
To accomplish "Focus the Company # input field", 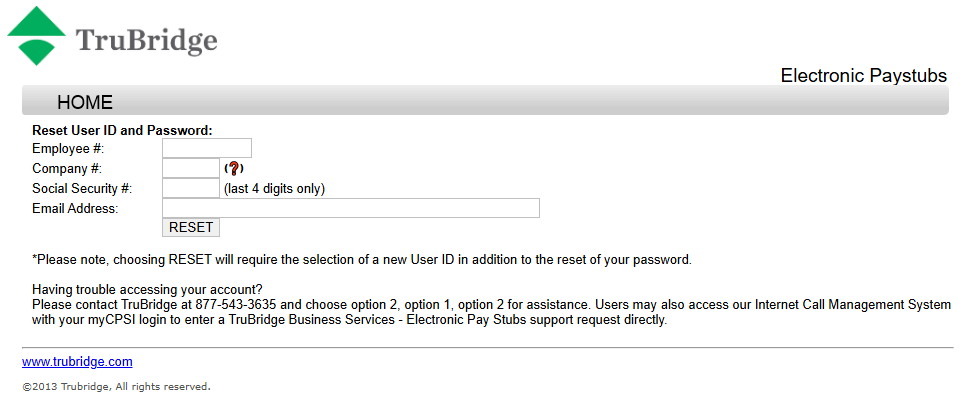I will pos(190,169).
